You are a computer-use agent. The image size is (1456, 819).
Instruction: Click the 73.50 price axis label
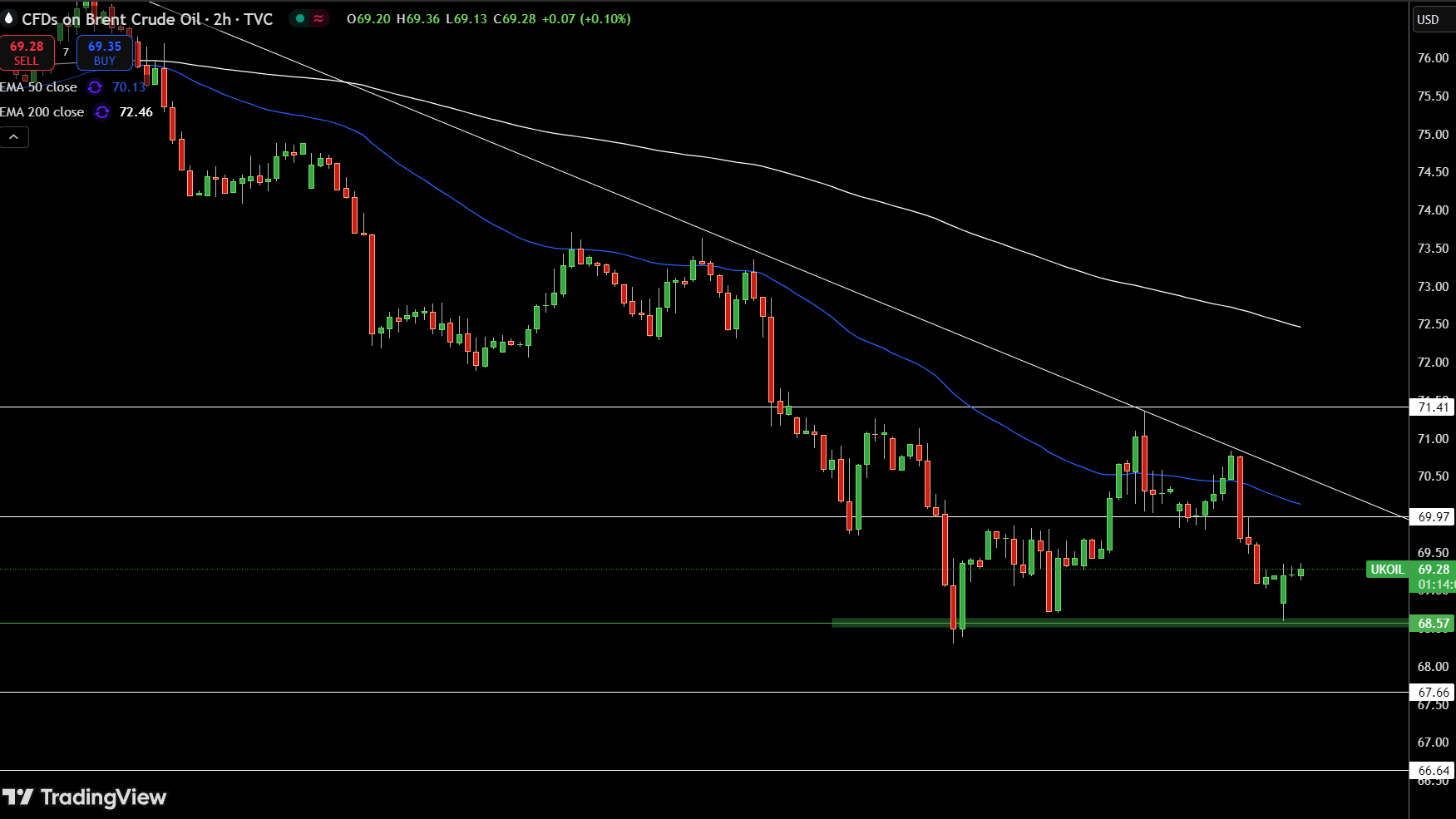(1433, 248)
